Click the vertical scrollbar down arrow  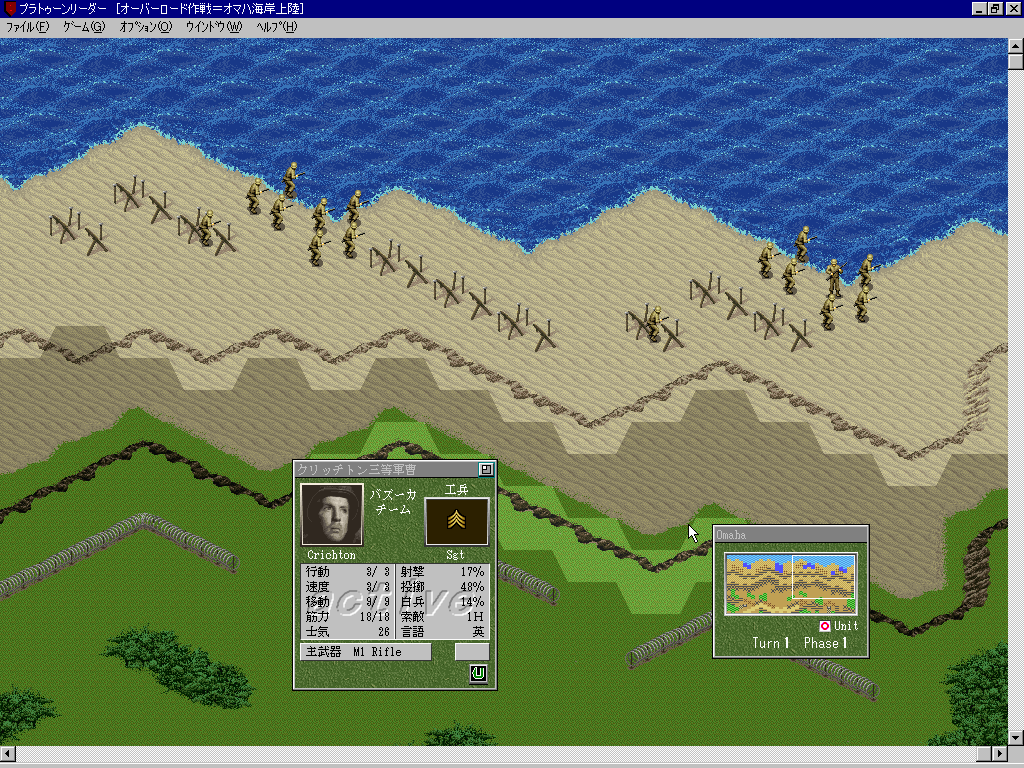1016,738
